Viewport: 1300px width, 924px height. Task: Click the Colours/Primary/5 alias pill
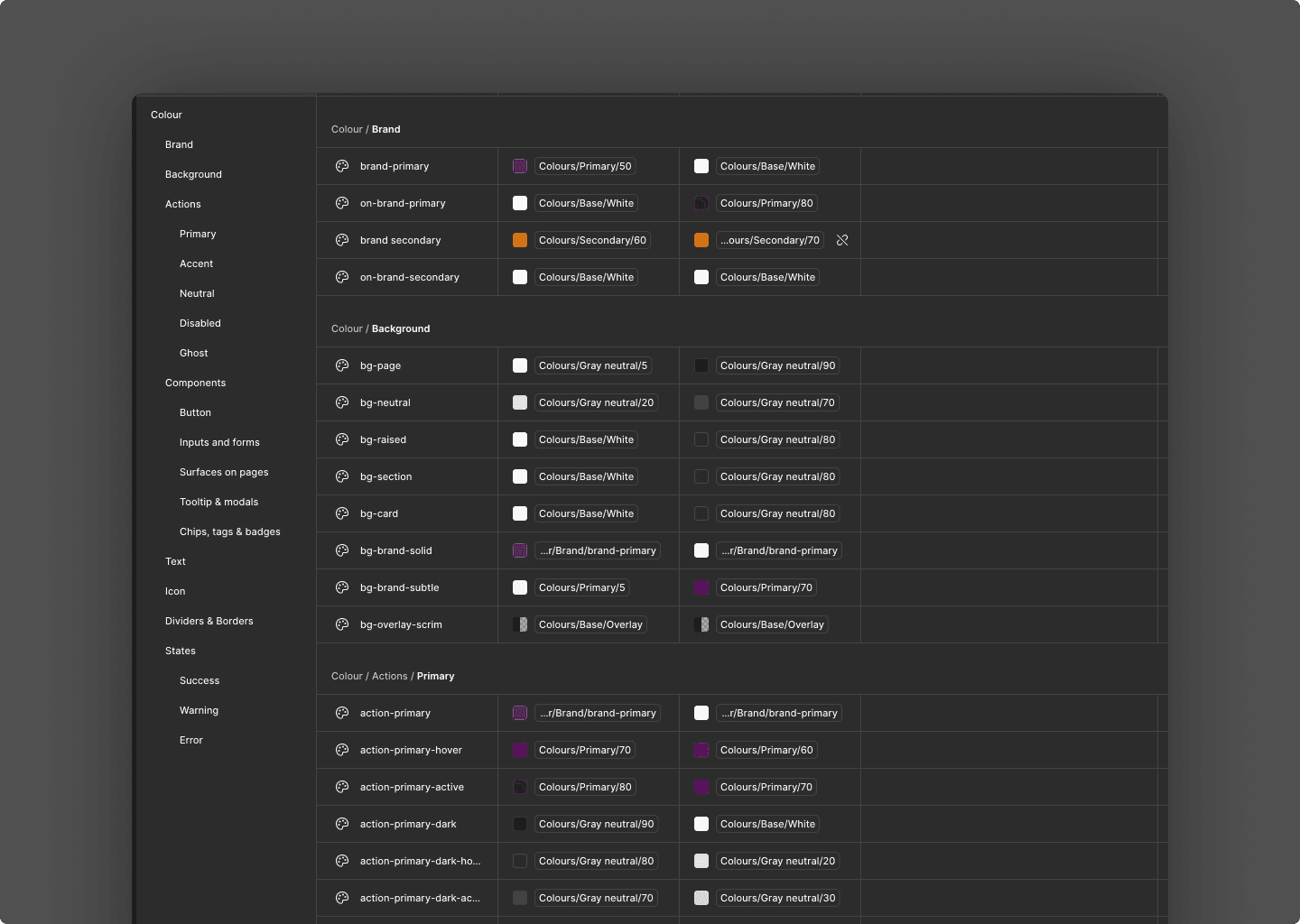point(582,587)
